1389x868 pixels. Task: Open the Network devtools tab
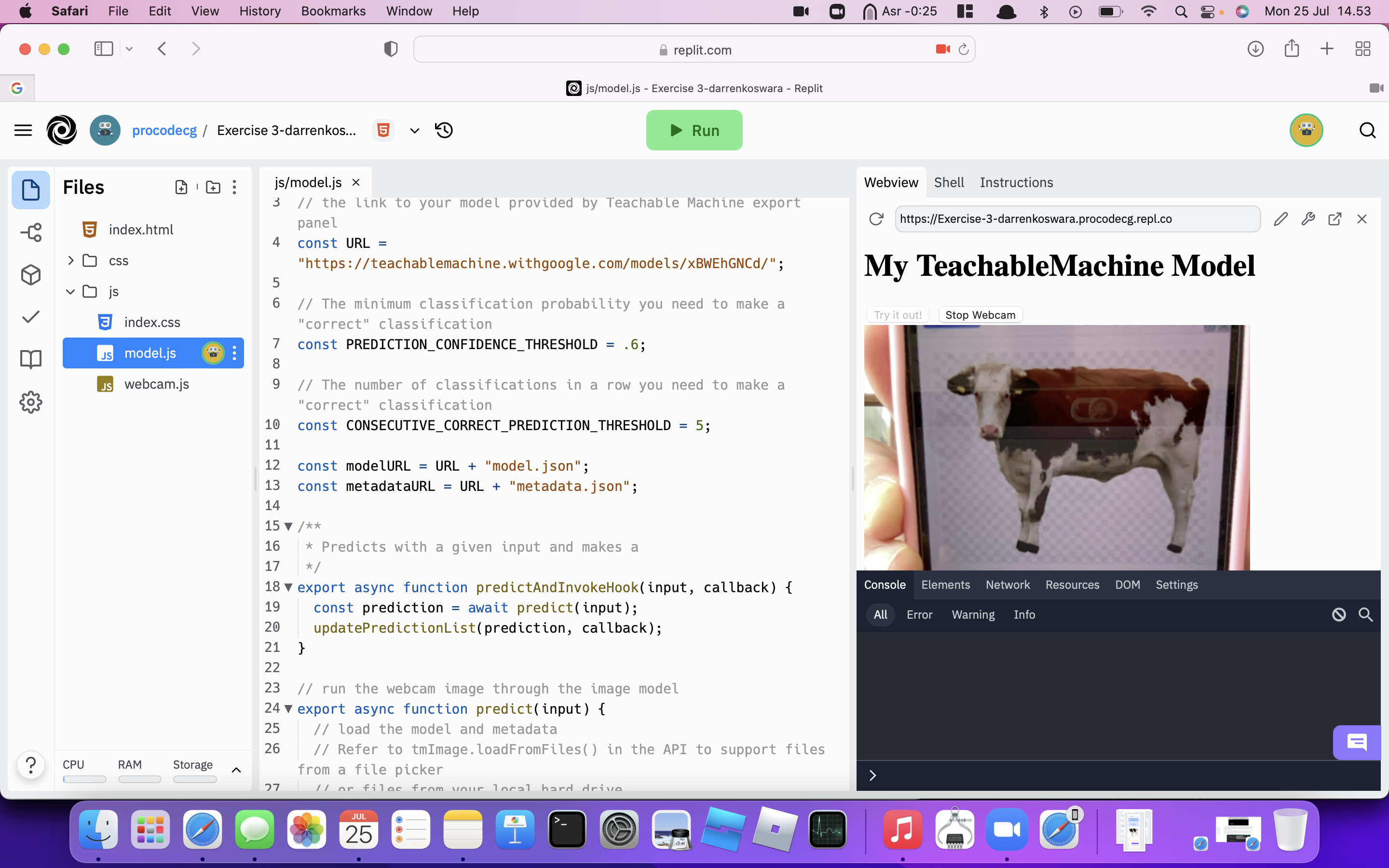[x=1008, y=584]
